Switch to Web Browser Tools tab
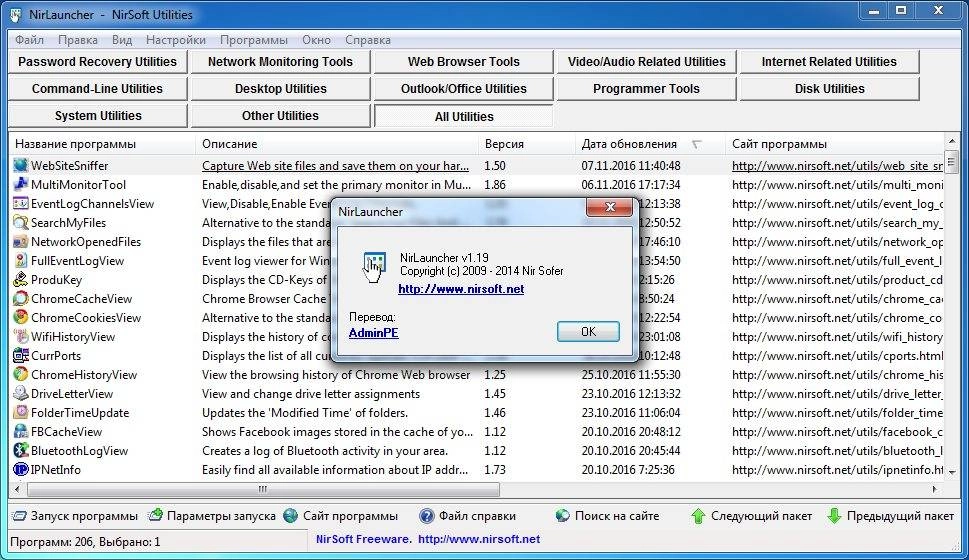Image resolution: width=969 pixels, height=560 pixels. tap(463, 62)
